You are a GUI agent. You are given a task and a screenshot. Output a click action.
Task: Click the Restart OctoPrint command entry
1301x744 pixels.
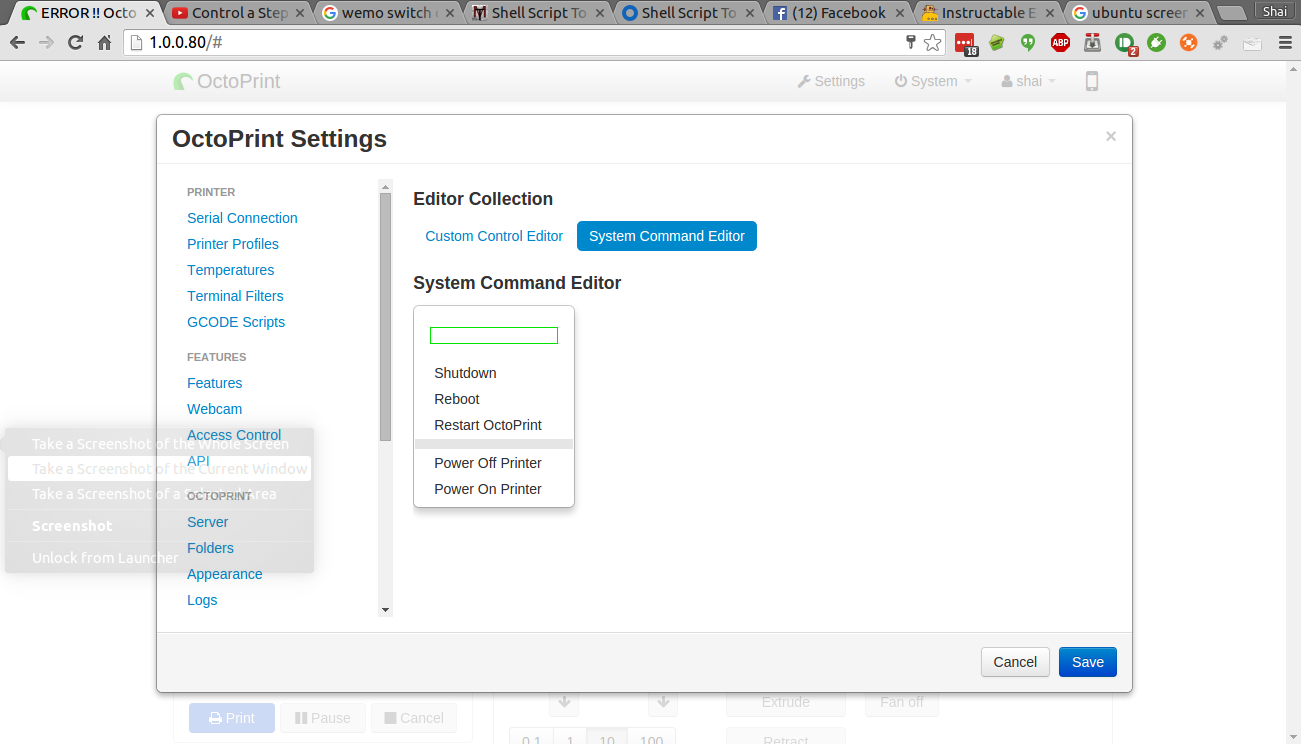pos(488,425)
